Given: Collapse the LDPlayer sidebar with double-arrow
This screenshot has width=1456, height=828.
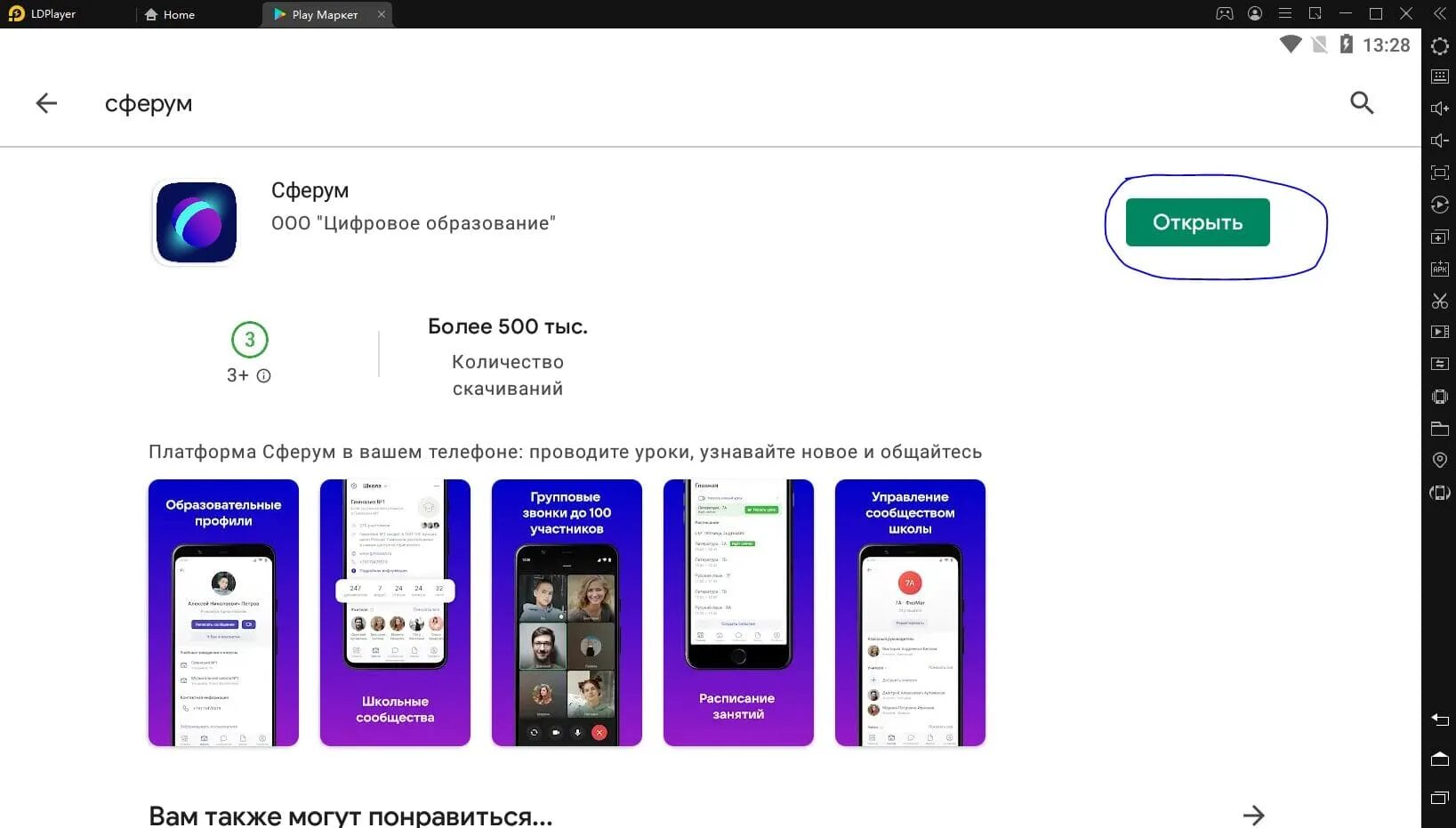Looking at the screenshot, I should tap(1440, 13).
